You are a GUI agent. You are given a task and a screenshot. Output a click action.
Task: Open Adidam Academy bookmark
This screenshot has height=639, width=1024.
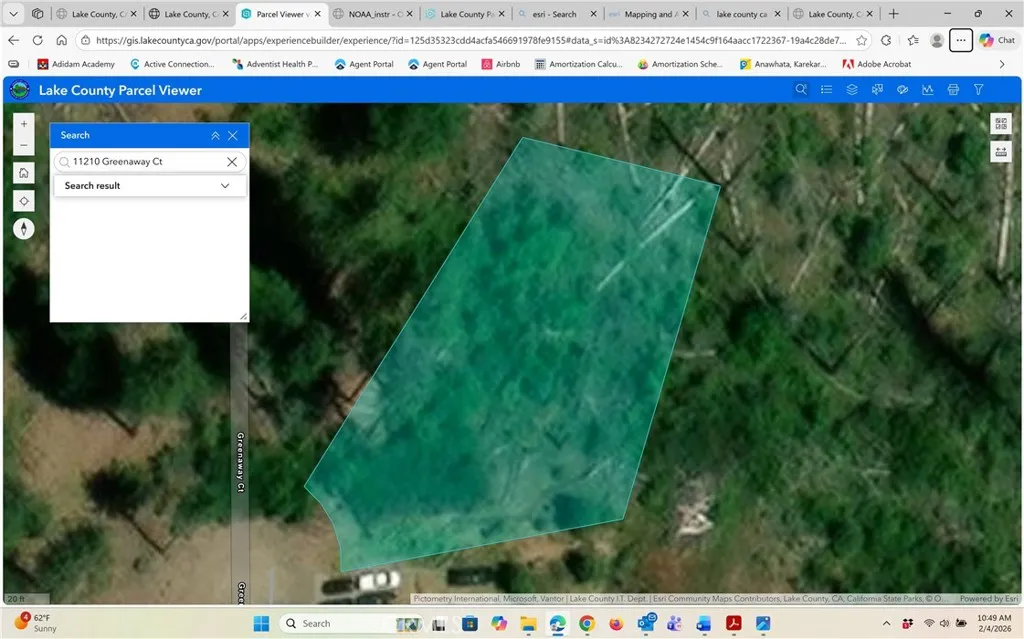point(75,64)
